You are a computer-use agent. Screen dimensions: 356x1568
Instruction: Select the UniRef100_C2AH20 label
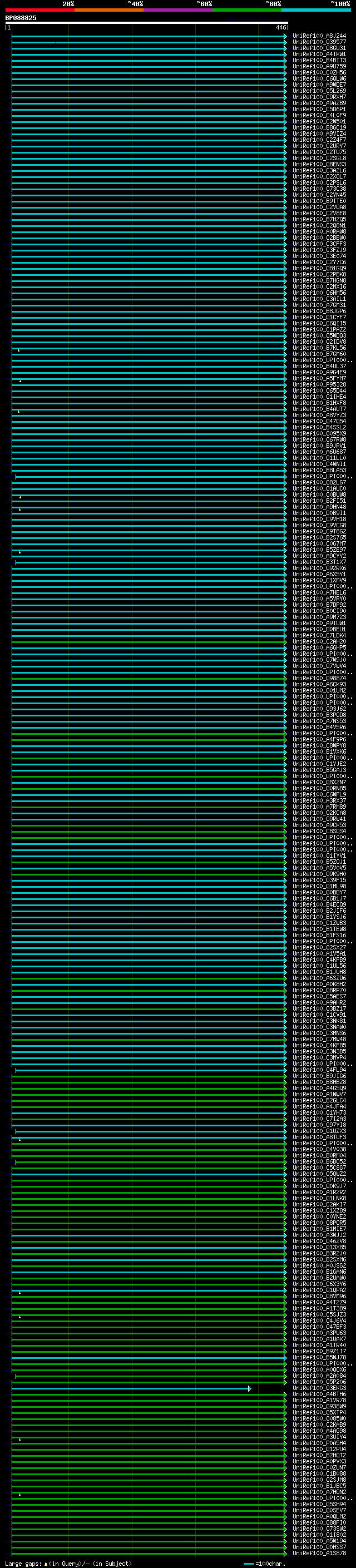point(319,641)
